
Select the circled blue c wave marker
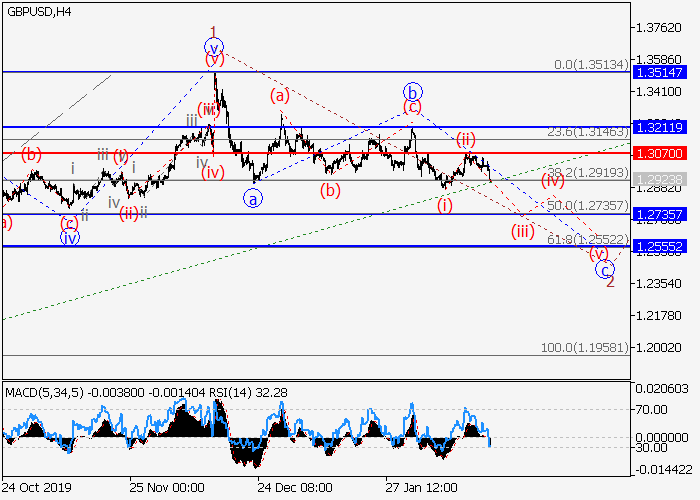(604, 268)
